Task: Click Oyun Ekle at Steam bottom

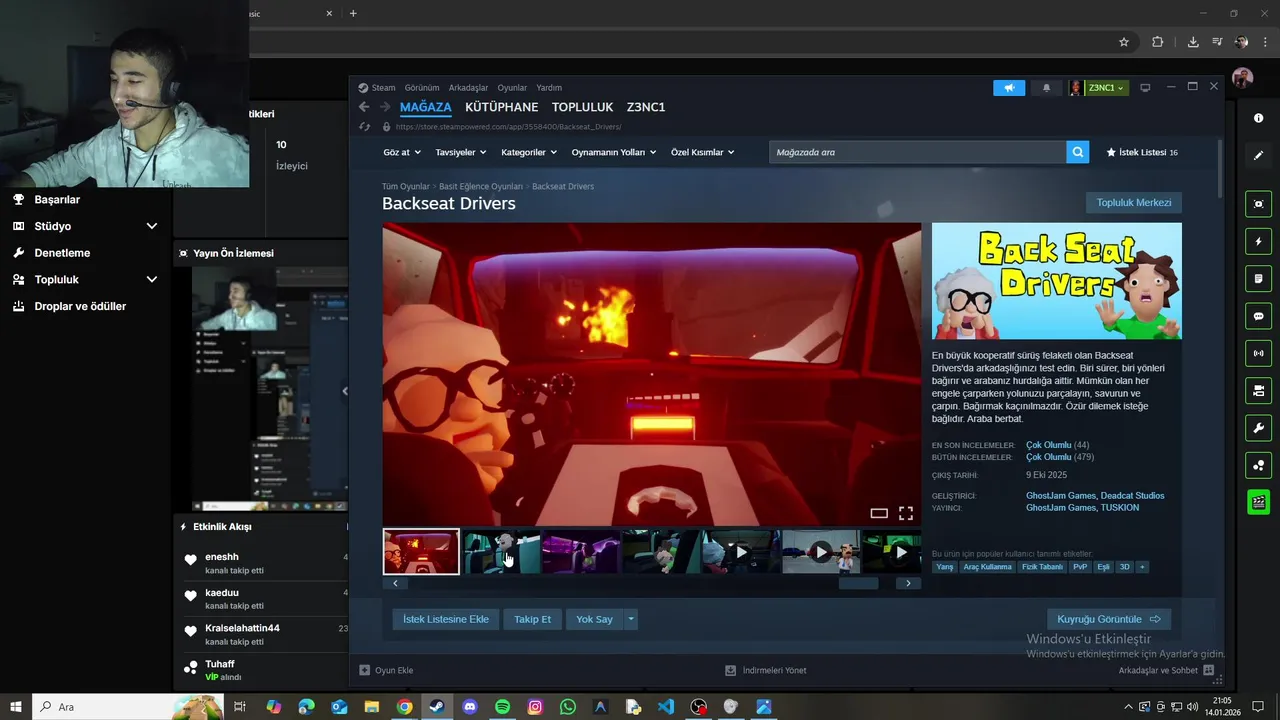Action: (386, 670)
